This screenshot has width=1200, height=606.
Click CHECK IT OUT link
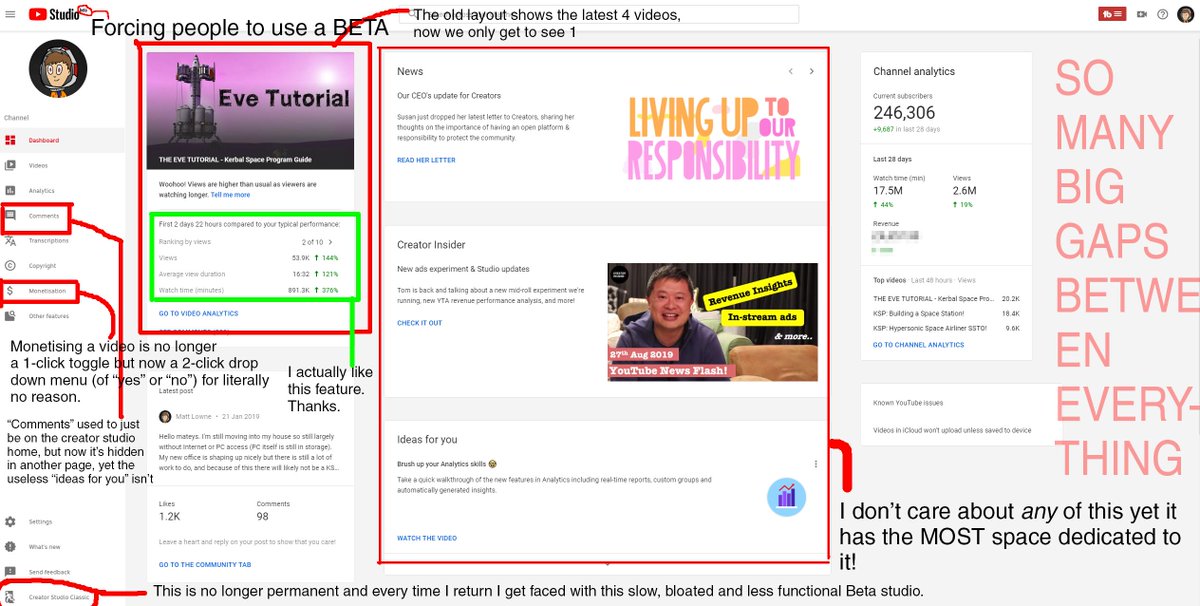[419, 323]
